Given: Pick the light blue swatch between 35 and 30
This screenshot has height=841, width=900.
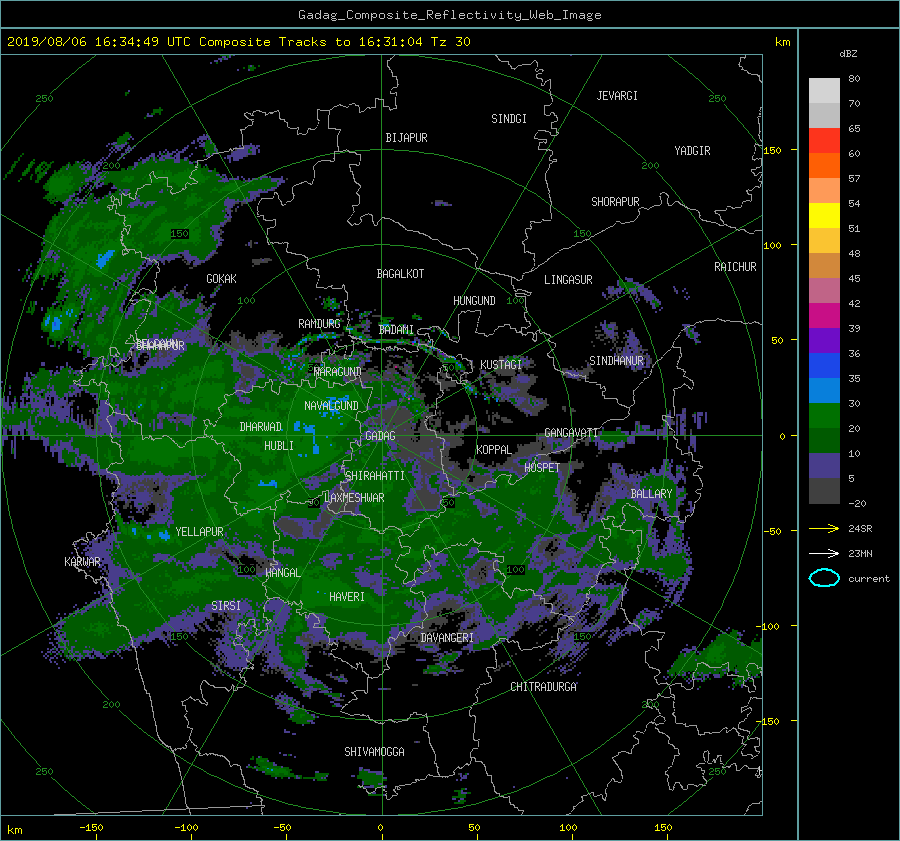Looking at the screenshot, I should [x=824, y=391].
